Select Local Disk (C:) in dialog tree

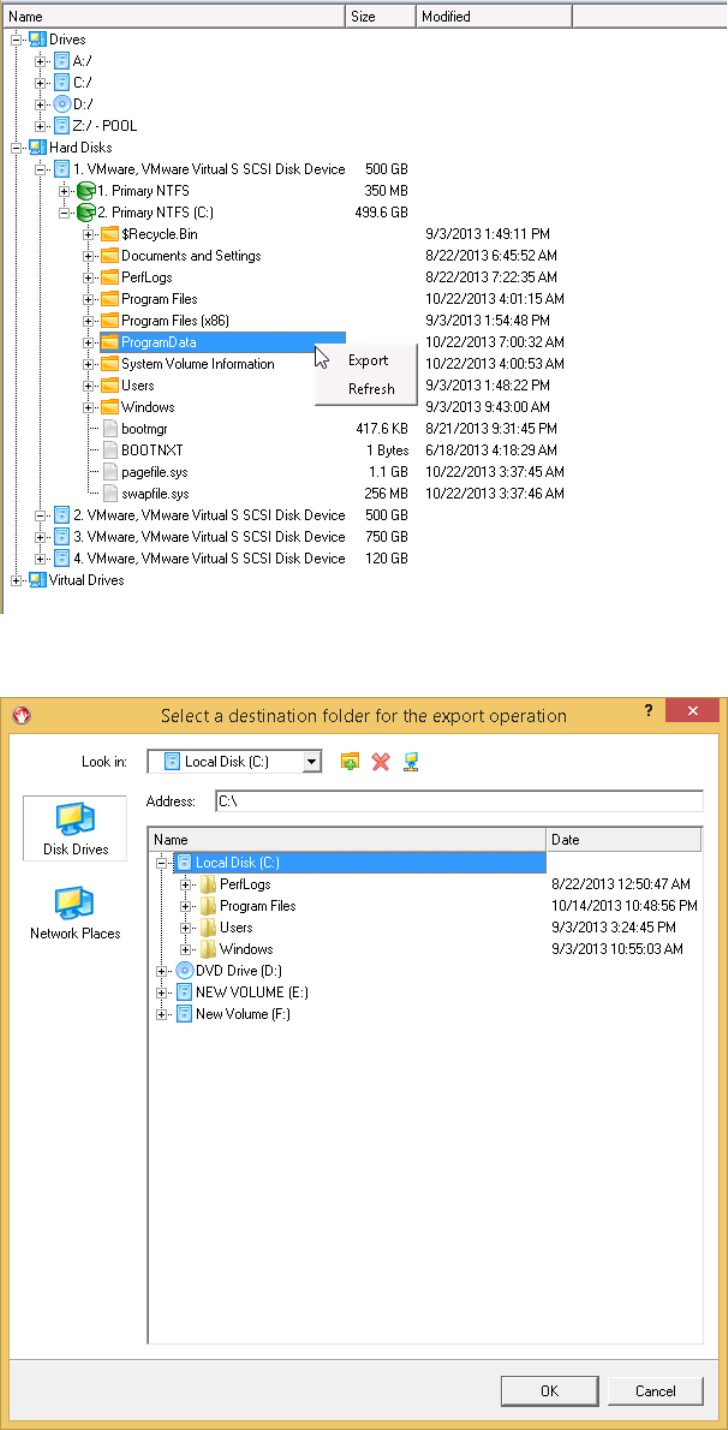[360, 862]
